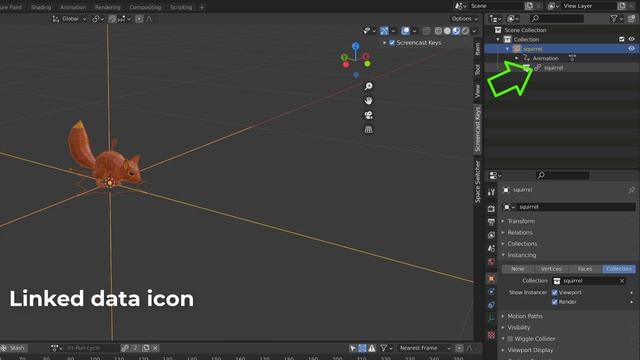The width and height of the screenshot is (640, 360).
Task: Select material preview shading
Action: [456, 31]
